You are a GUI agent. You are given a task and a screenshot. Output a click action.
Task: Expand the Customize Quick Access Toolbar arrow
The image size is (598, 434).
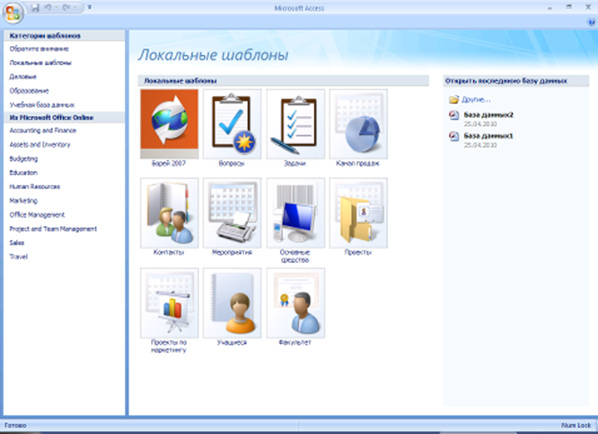(x=90, y=7)
